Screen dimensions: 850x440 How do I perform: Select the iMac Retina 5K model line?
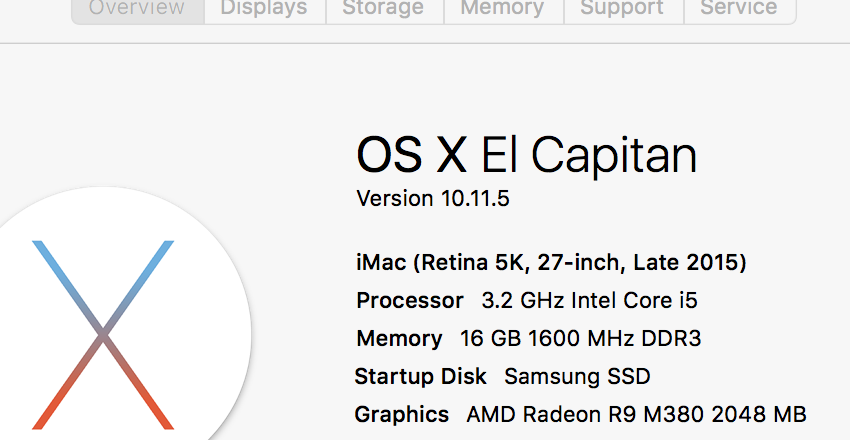pos(551,262)
